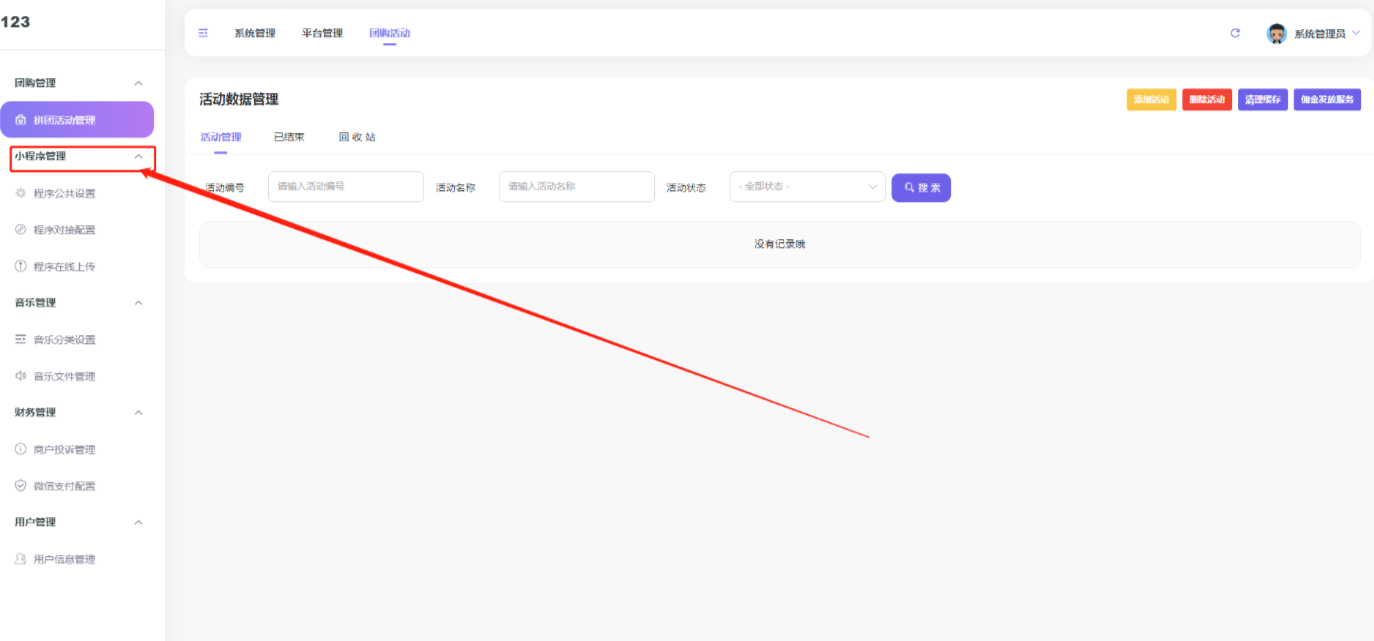Open 平台管理 in the top navigation

pos(322,33)
